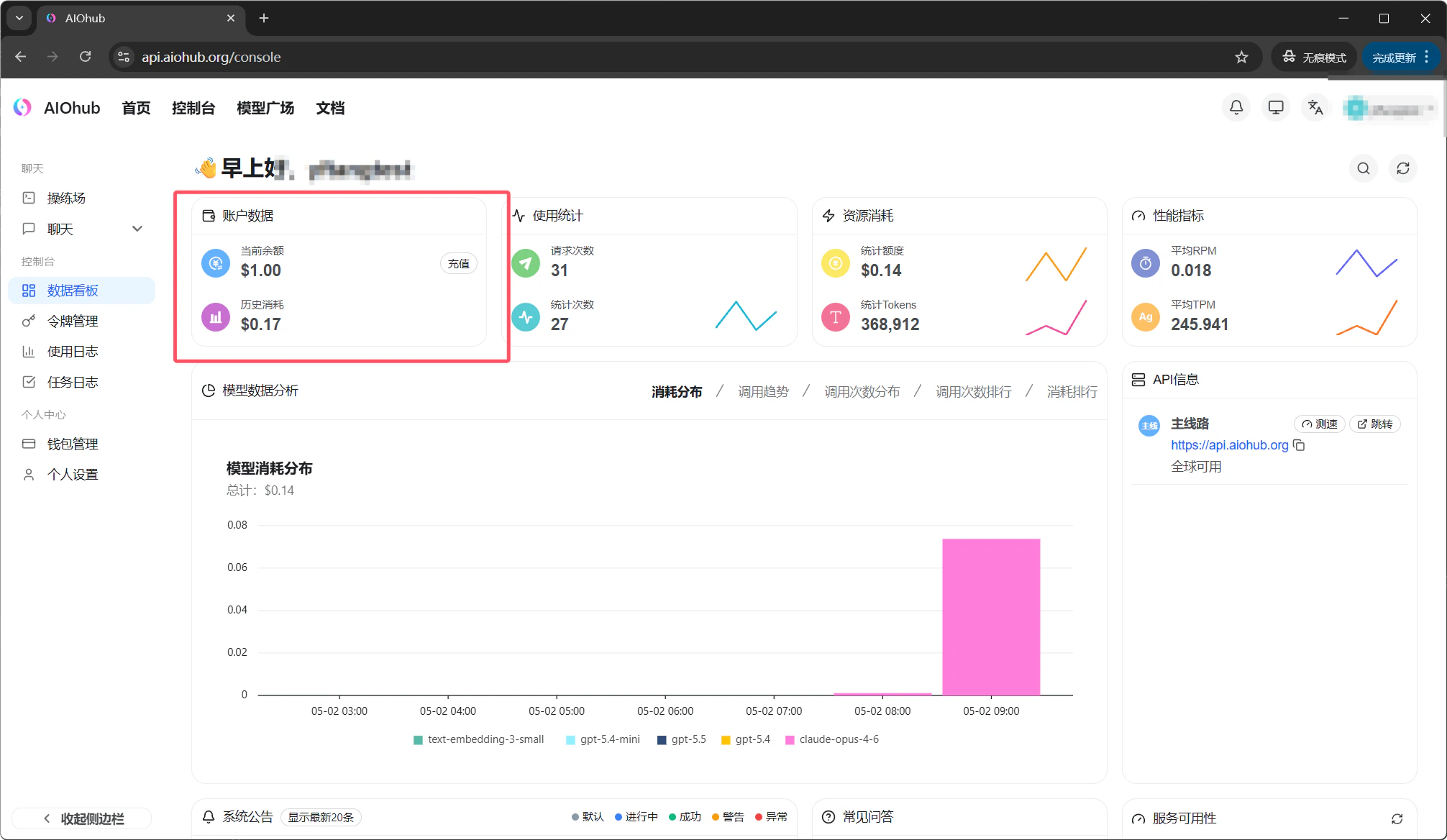This screenshot has width=1447, height=840.
Task: Switch to the 调用次数分布 tab
Action: pyautogui.click(x=862, y=391)
